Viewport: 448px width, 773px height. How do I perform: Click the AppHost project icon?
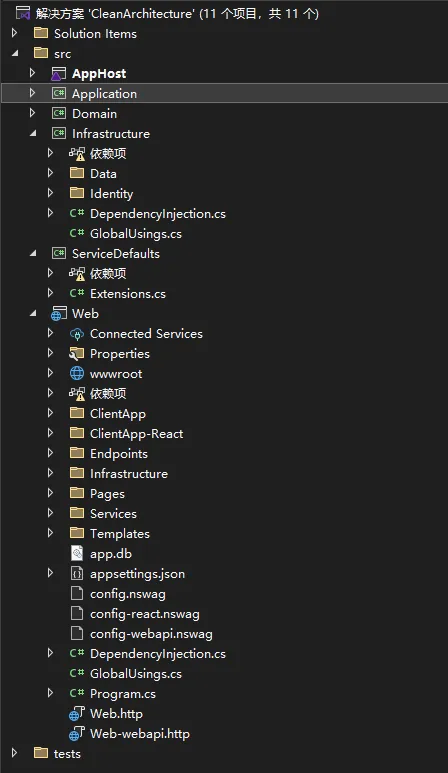(59, 73)
